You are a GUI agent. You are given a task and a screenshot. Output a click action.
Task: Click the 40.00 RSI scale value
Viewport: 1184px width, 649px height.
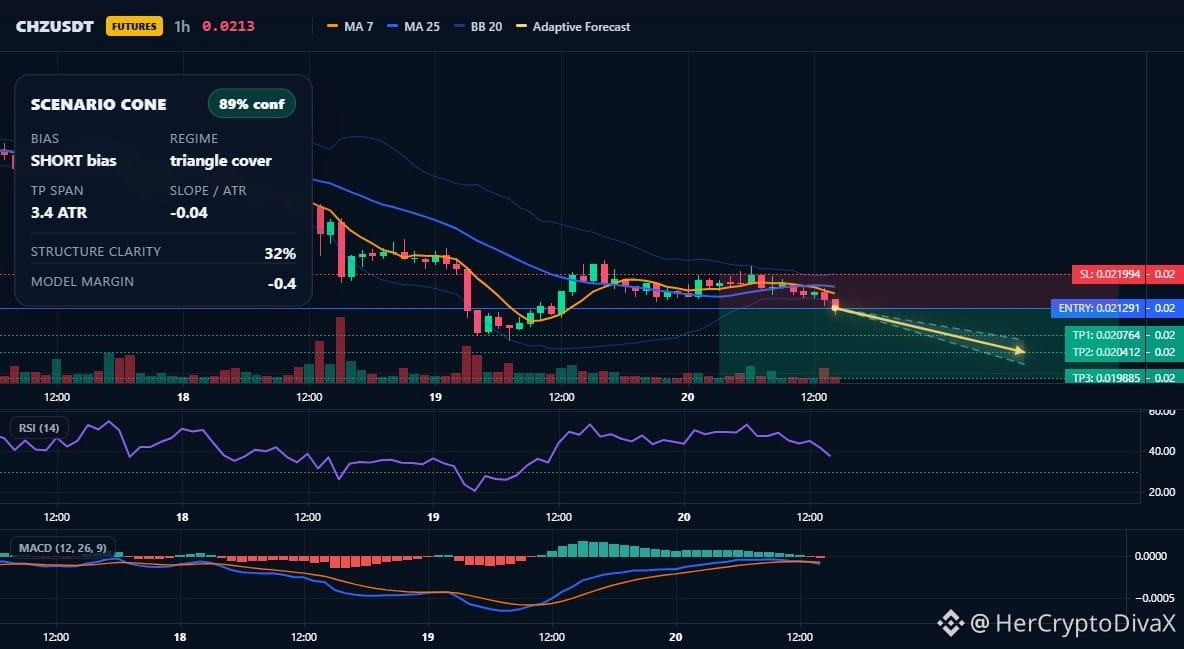[x=1161, y=451]
